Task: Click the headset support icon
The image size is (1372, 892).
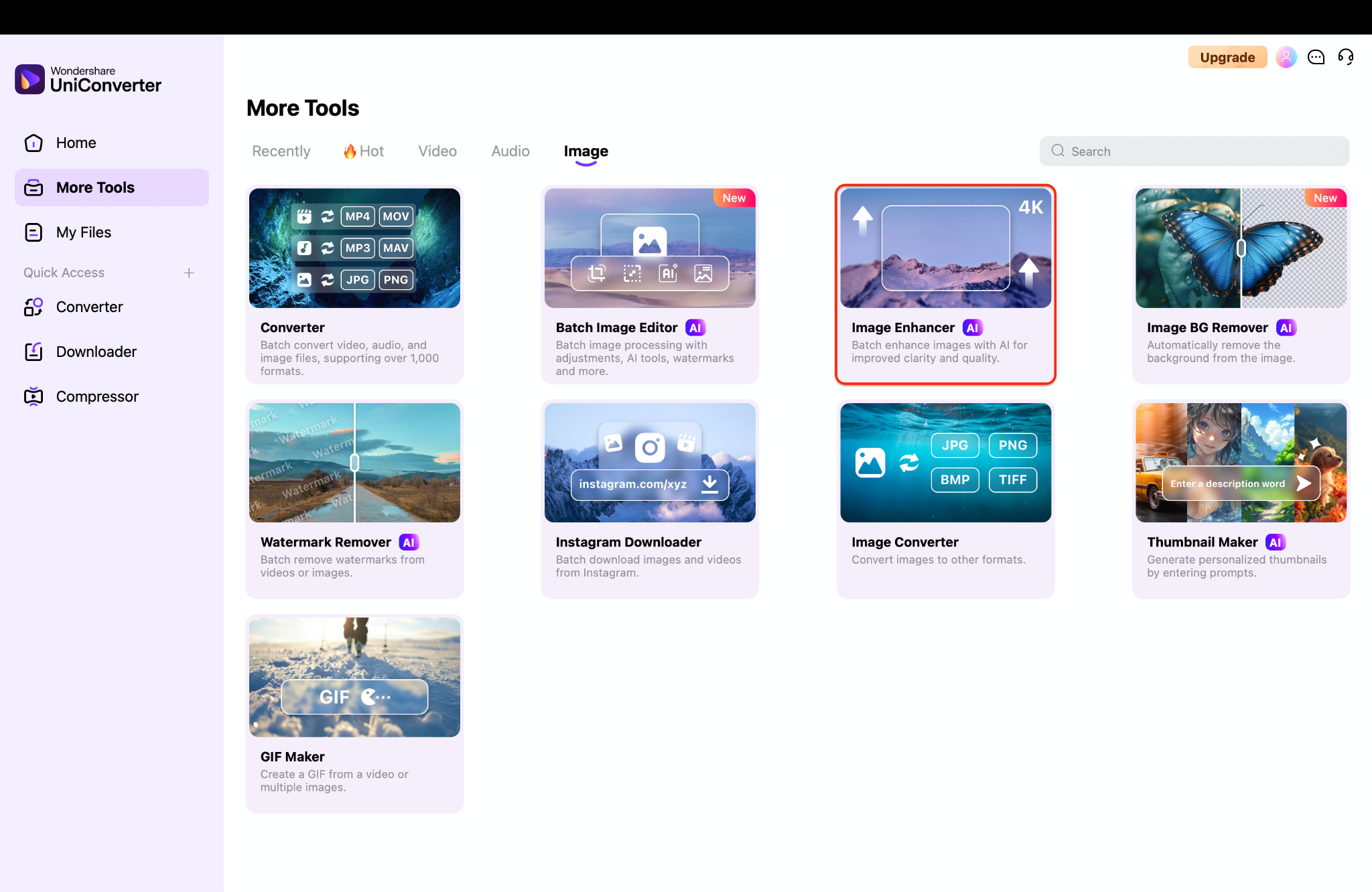Action: pos(1345,58)
